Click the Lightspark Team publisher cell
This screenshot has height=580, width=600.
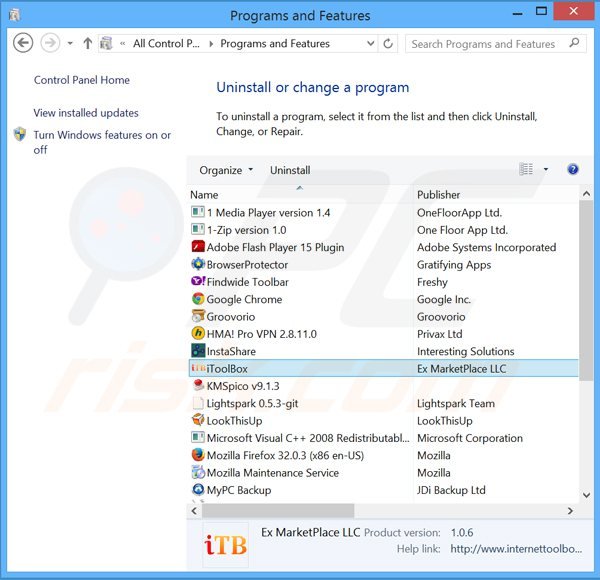tap(456, 403)
